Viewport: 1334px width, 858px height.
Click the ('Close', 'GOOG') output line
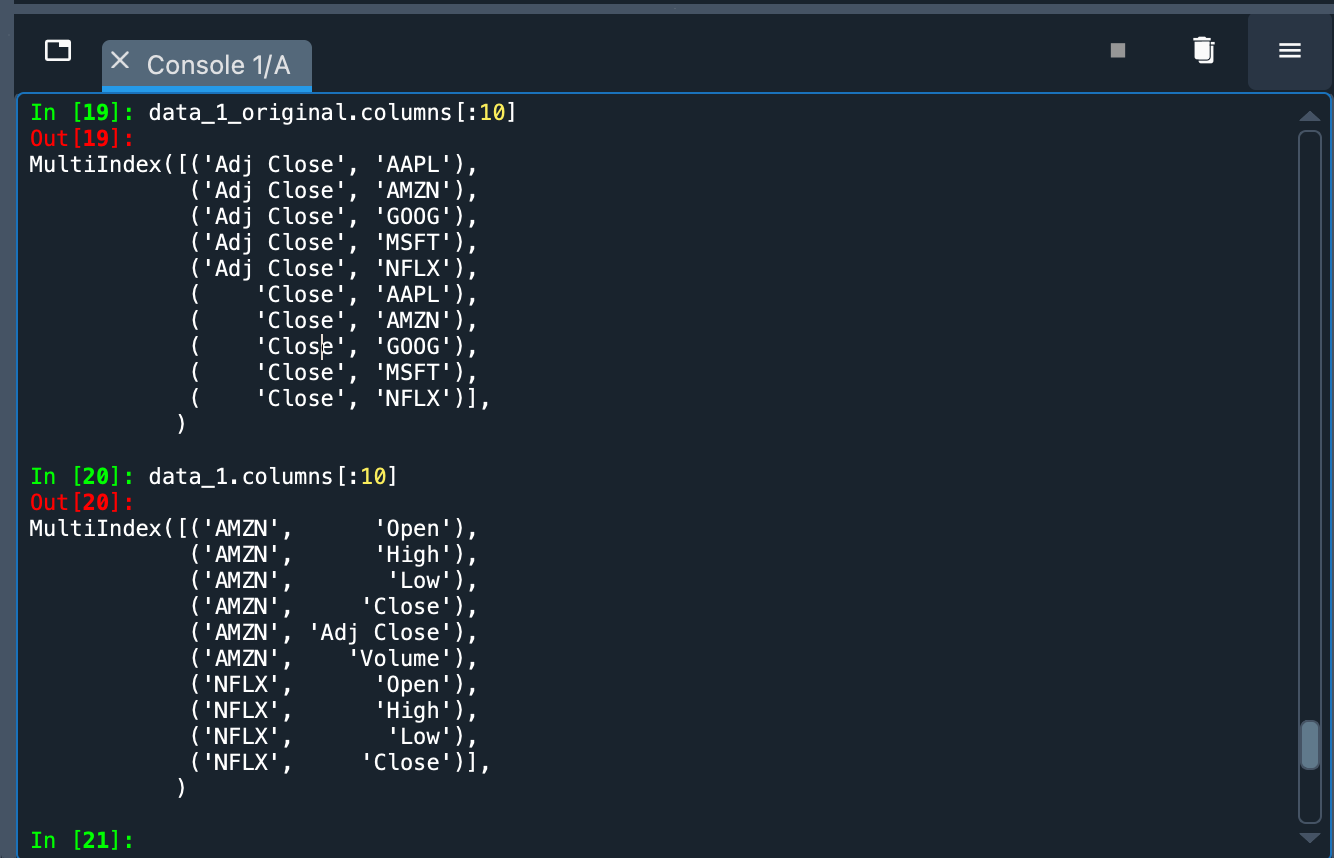[x=330, y=346]
